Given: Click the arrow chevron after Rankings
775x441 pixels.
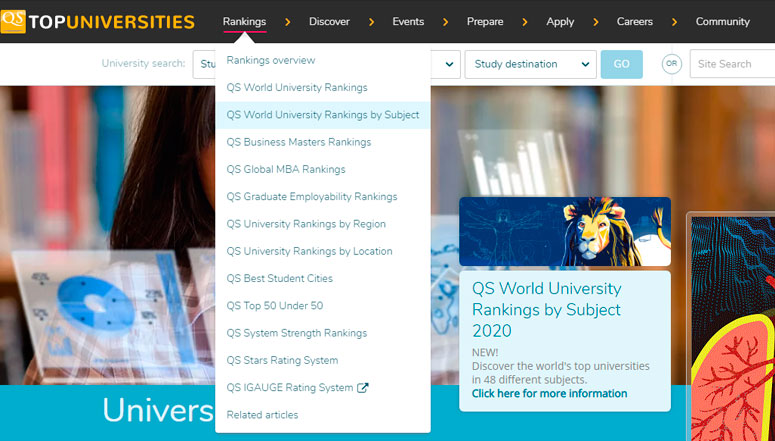Looking at the screenshot, I should coord(288,22).
